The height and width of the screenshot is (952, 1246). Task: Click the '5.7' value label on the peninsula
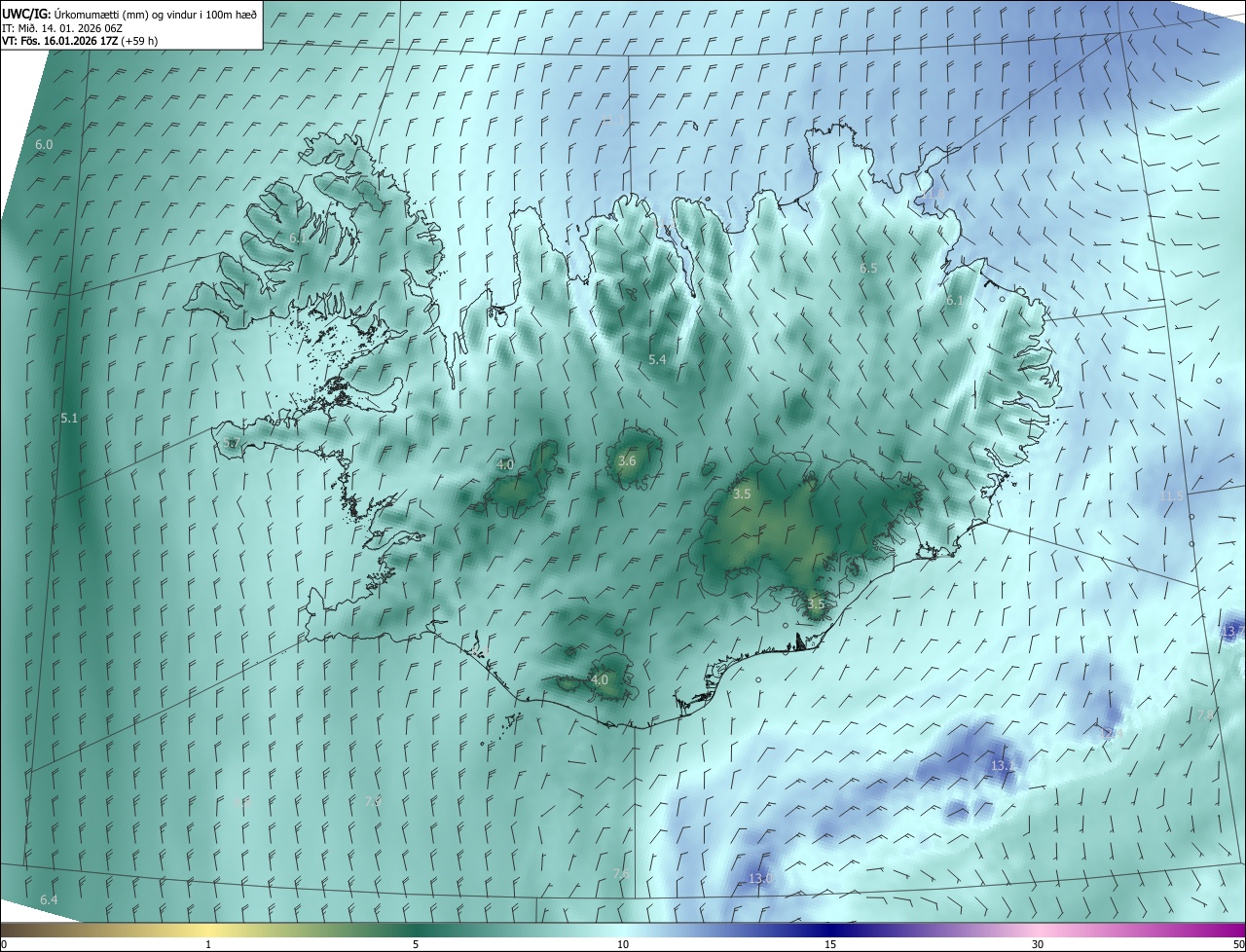click(x=231, y=443)
